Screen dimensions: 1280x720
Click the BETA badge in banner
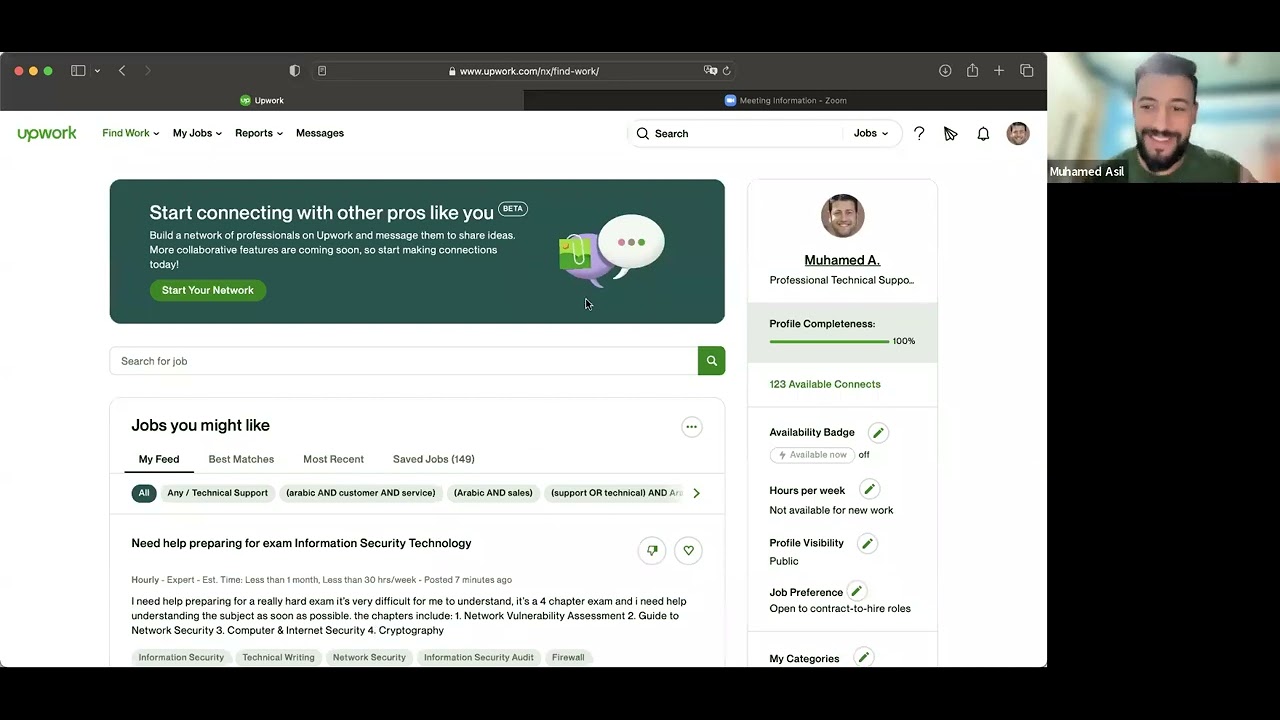(x=512, y=209)
